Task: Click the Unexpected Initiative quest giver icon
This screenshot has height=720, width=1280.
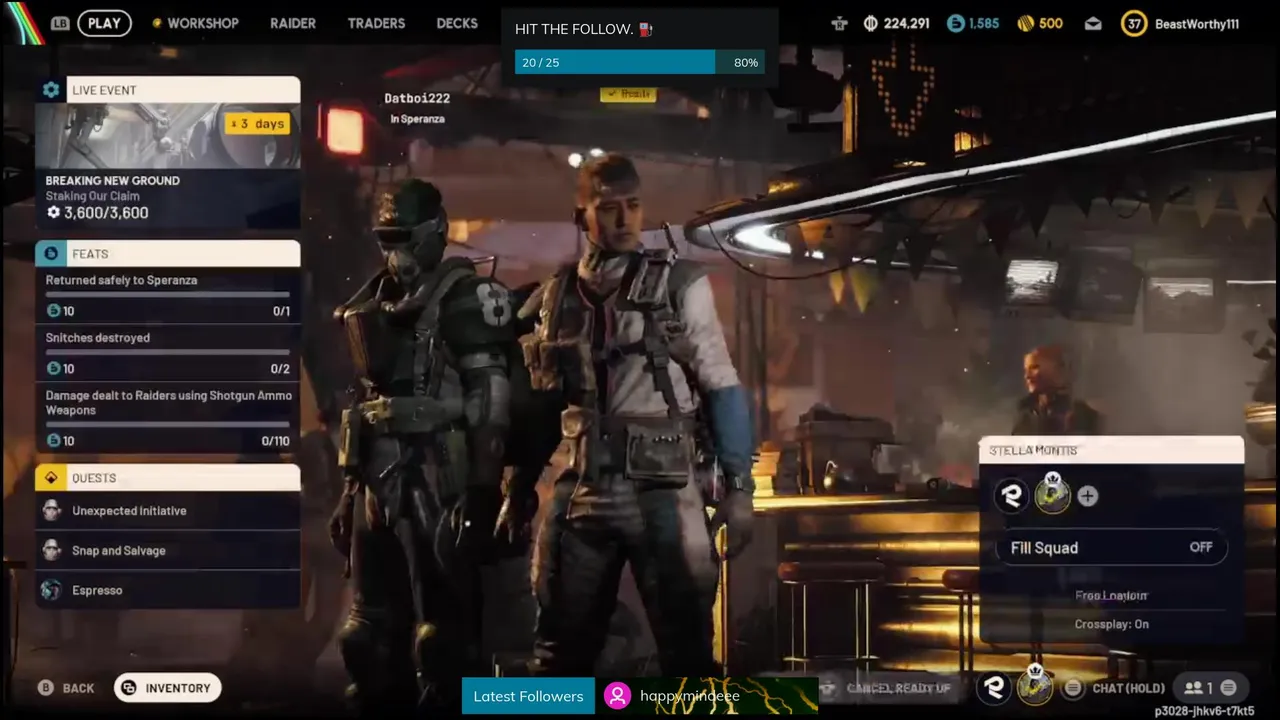Action: pyautogui.click(x=52, y=511)
